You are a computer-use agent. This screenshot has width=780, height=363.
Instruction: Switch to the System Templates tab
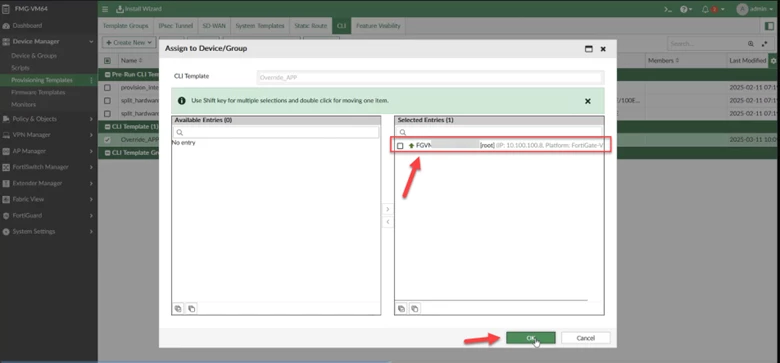(x=260, y=26)
